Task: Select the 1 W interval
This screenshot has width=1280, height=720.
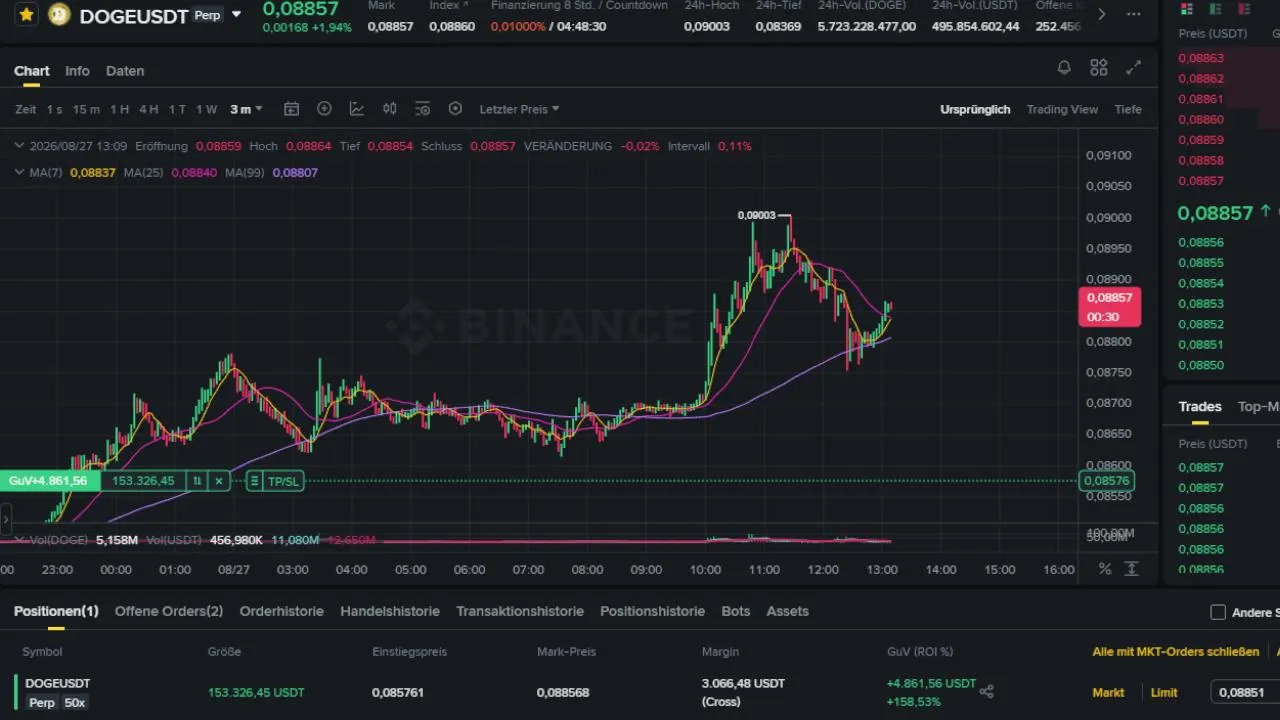Action: pos(207,109)
